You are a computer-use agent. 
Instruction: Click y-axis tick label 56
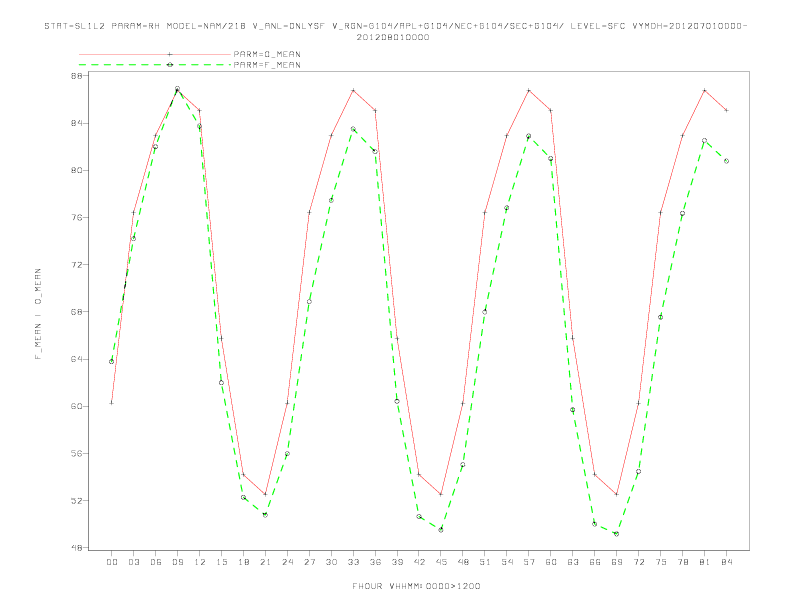(x=77, y=453)
